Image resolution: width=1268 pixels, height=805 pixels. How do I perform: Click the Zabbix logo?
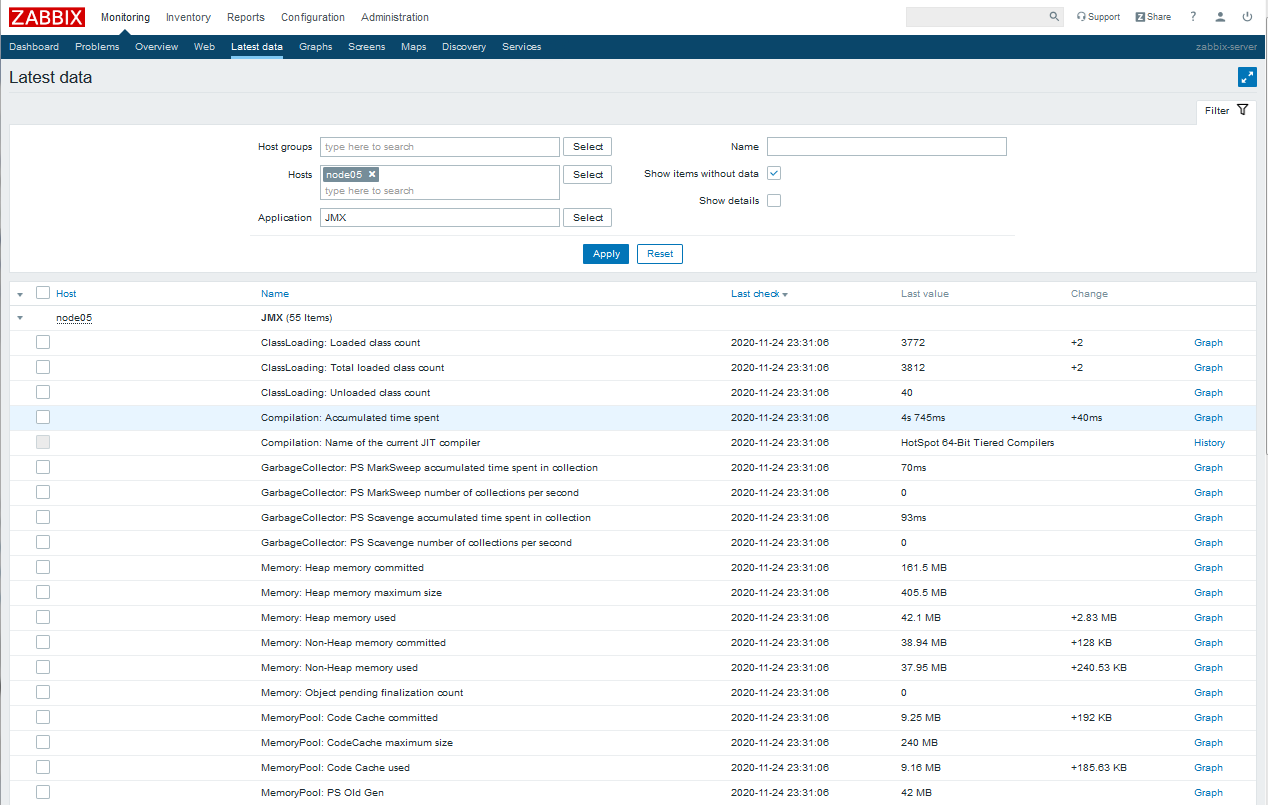[x=47, y=17]
